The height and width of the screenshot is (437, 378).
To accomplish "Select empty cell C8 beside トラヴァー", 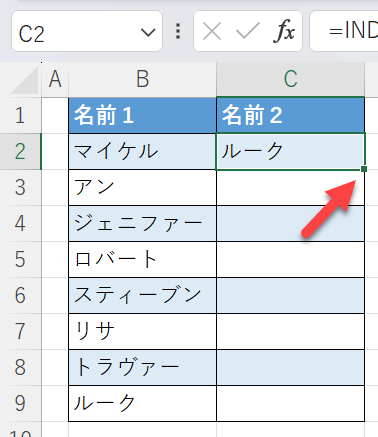I will 290,368.
